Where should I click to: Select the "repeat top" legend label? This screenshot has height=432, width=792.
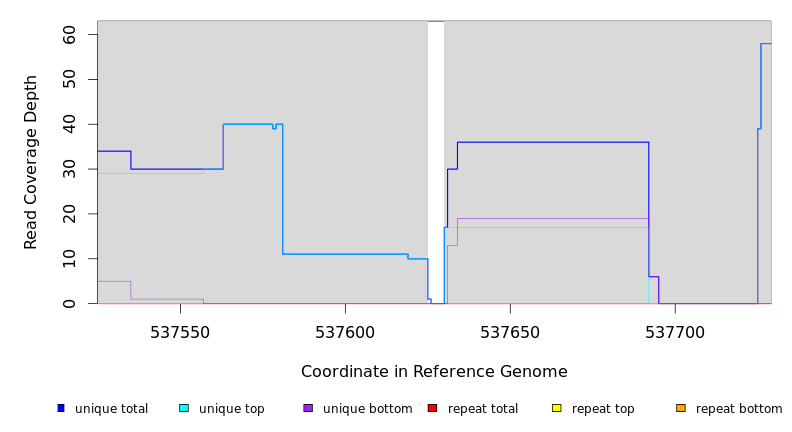pyautogui.click(x=603, y=409)
